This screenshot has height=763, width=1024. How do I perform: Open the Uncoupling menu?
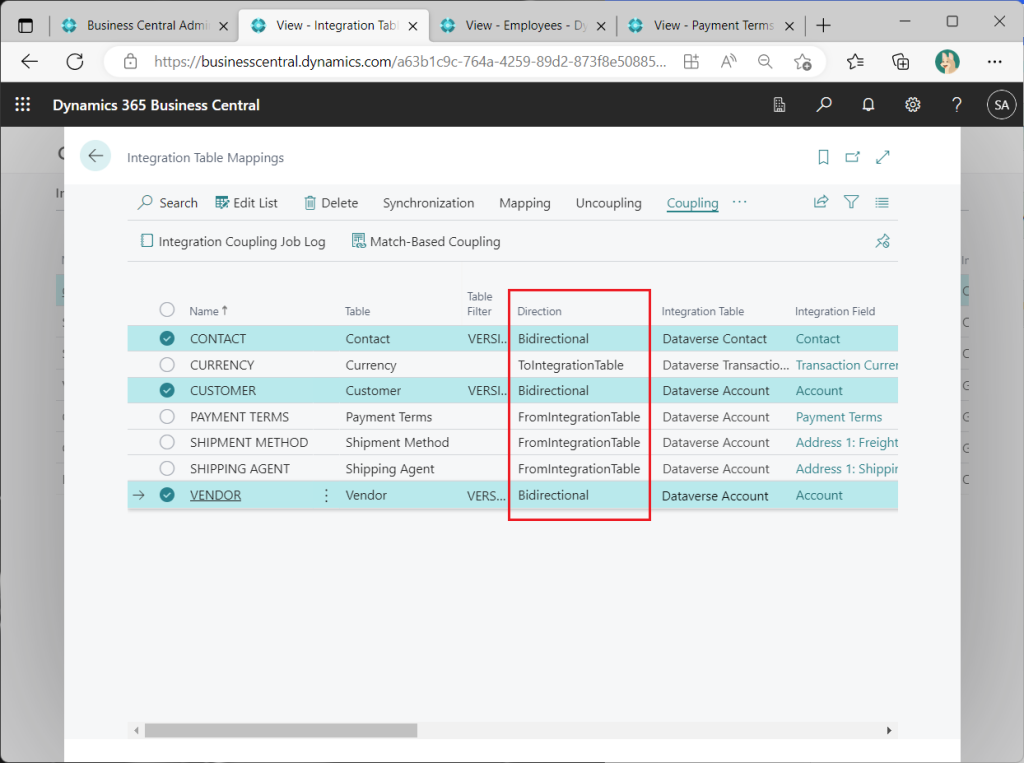(609, 203)
